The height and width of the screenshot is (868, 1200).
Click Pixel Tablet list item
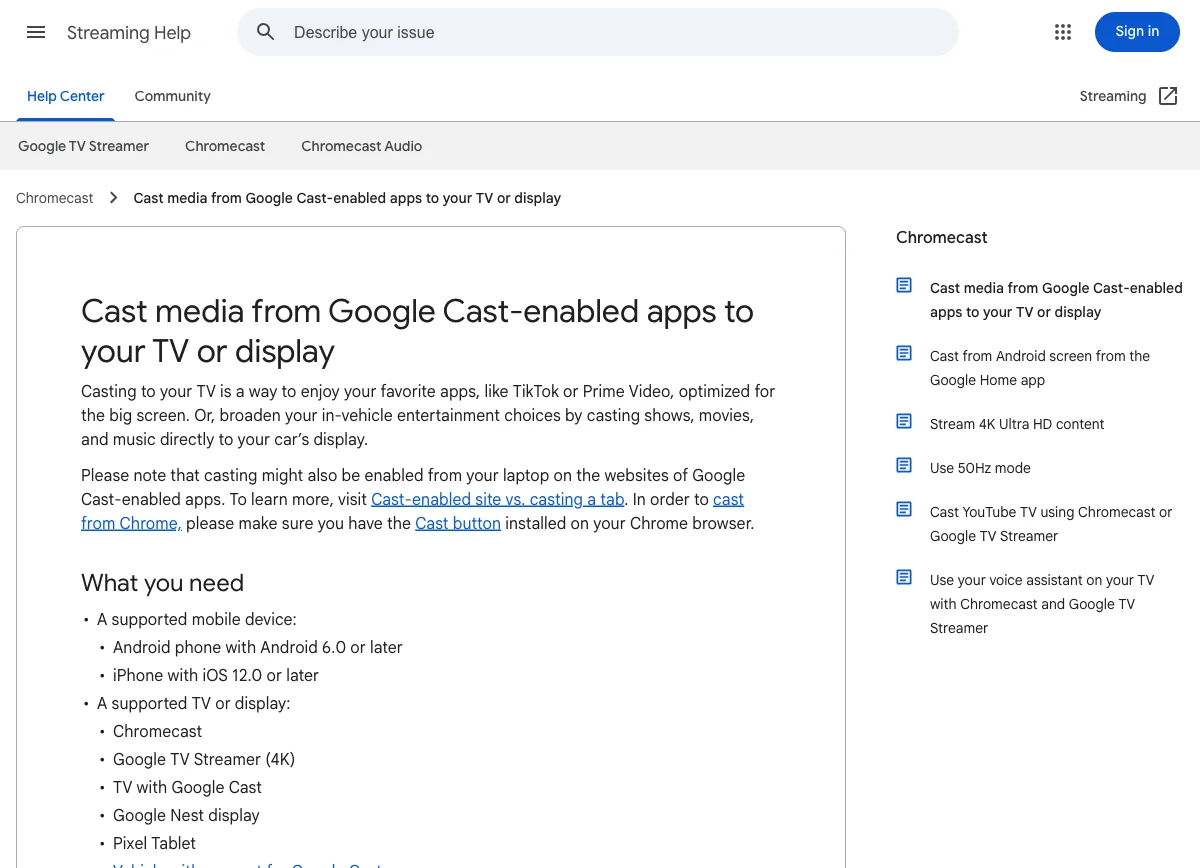point(154,843)
